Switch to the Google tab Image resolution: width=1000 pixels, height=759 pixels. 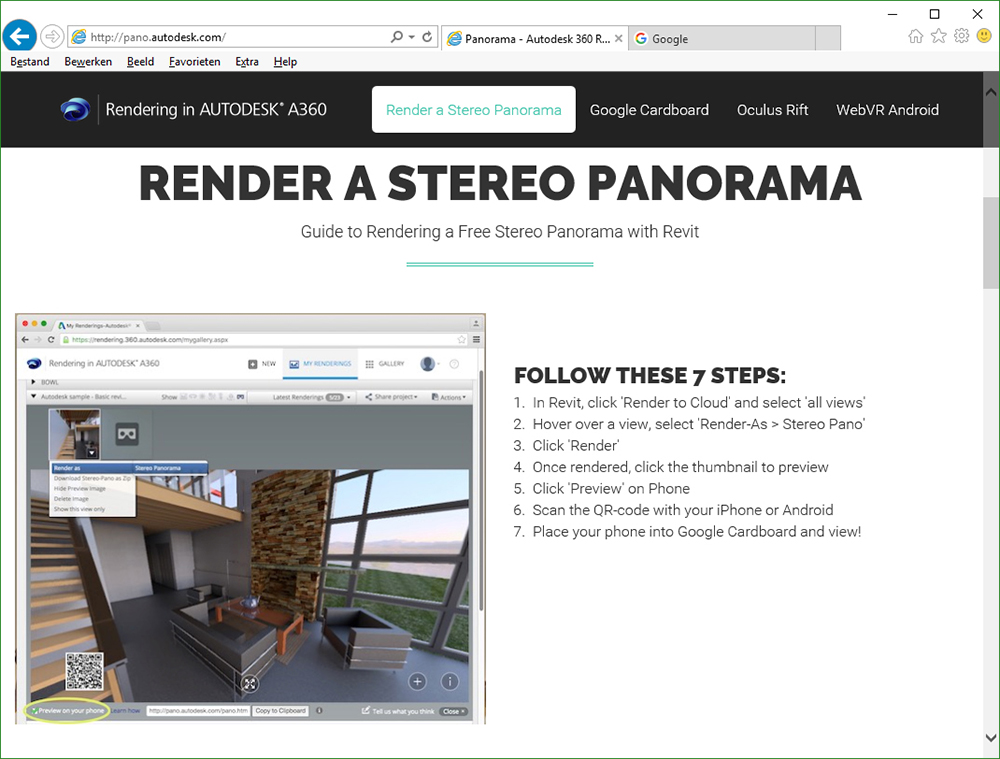tap(721, 39)
